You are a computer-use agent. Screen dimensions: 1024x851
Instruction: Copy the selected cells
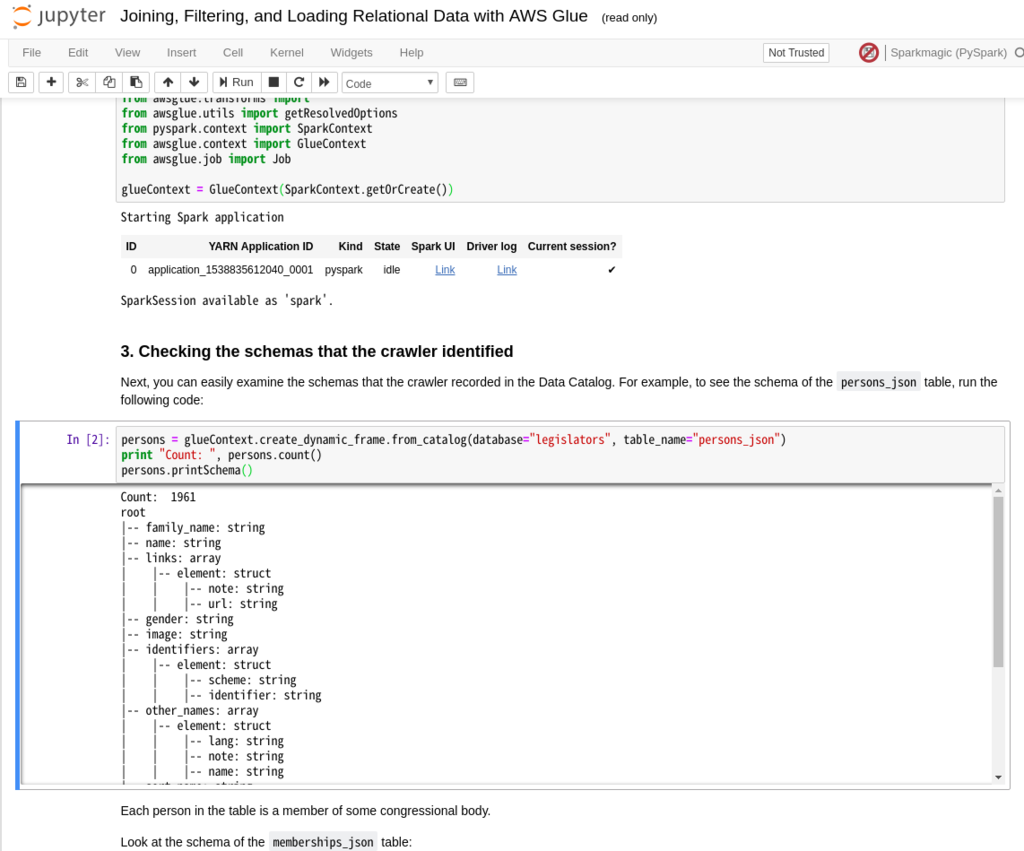[108, 82]
